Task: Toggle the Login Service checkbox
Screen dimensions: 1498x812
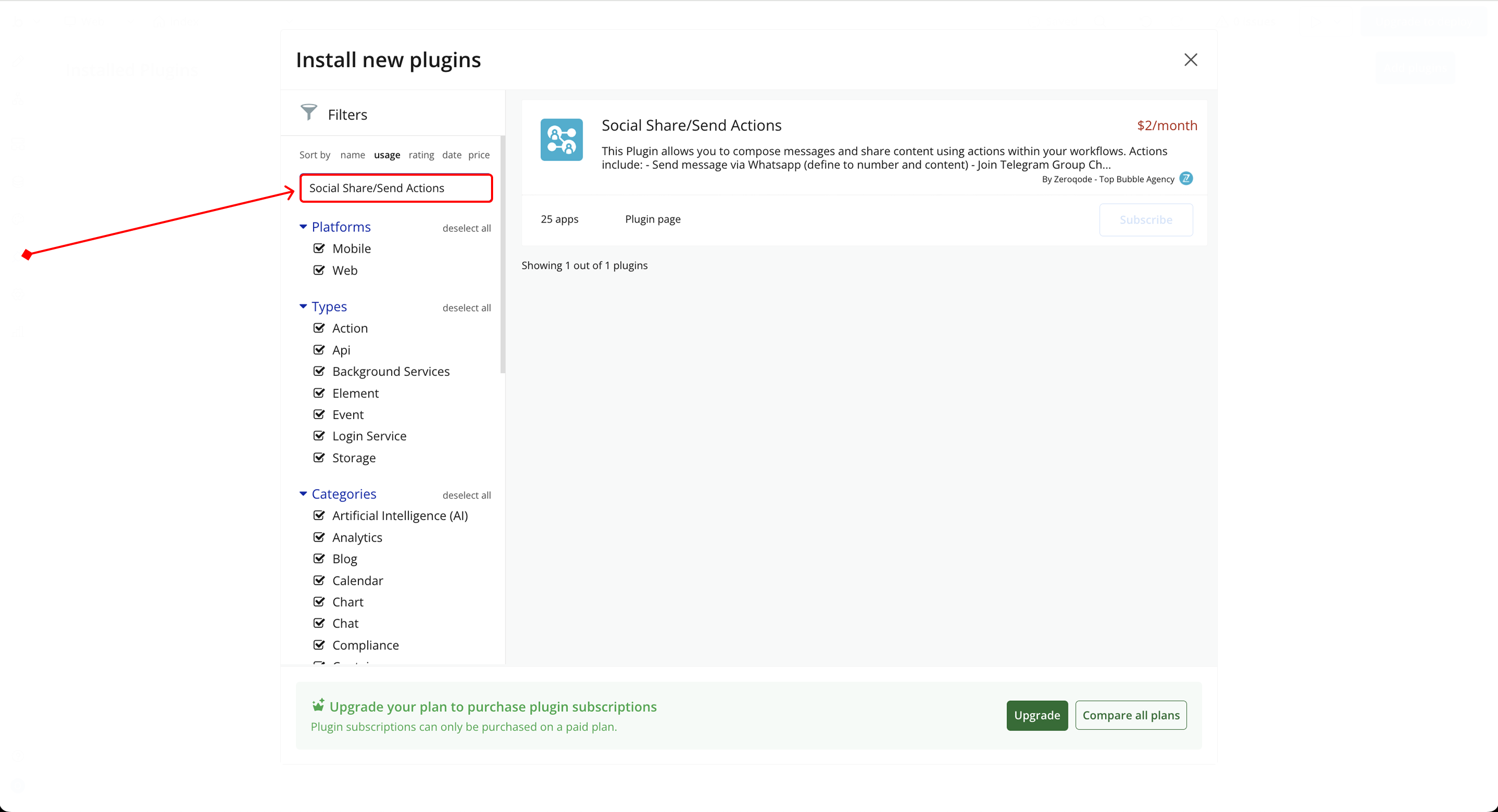Action: click(x=319, y=436)
